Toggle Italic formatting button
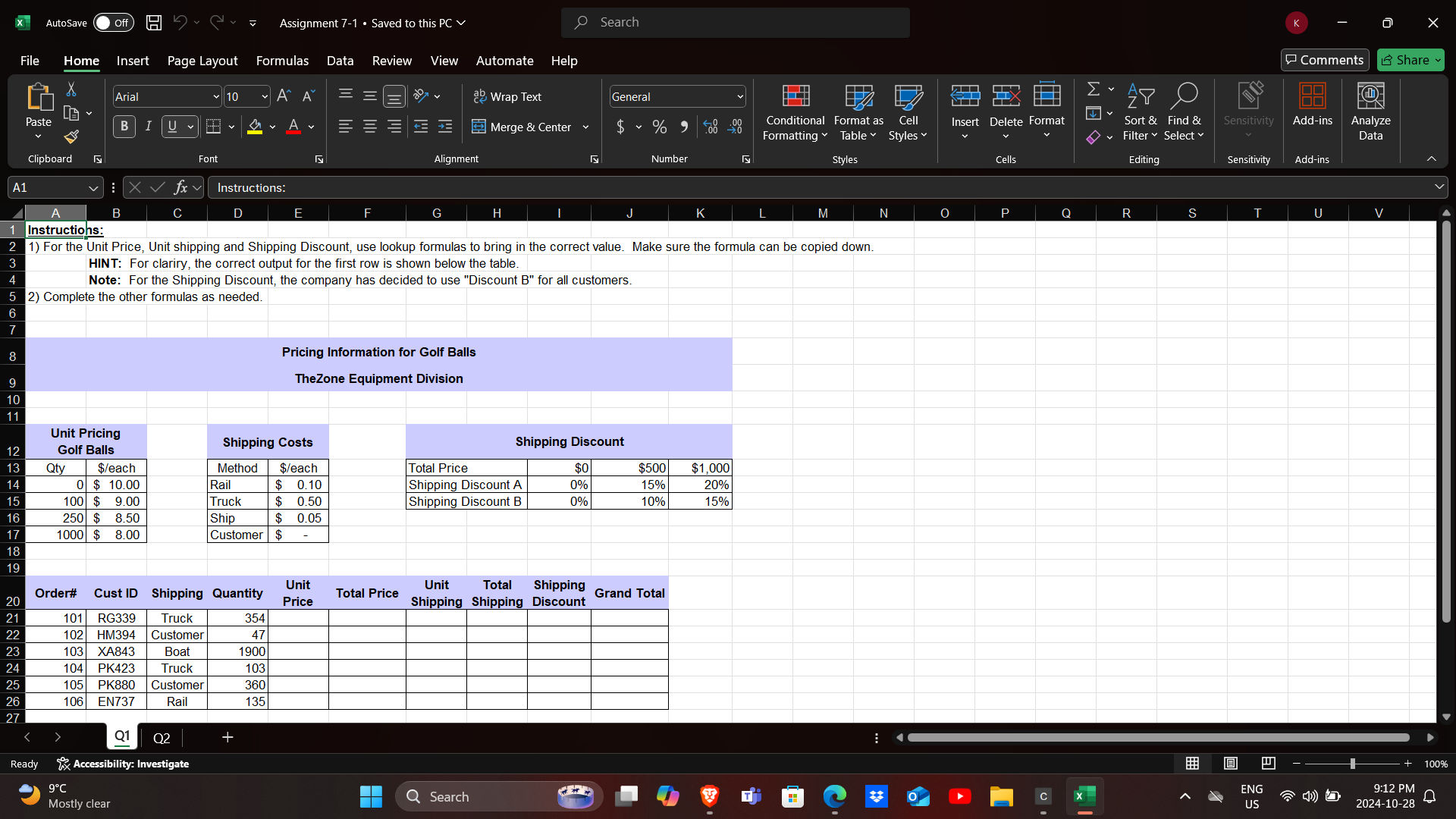Viewport: 1456px width, 819px height. pos(149,127)
